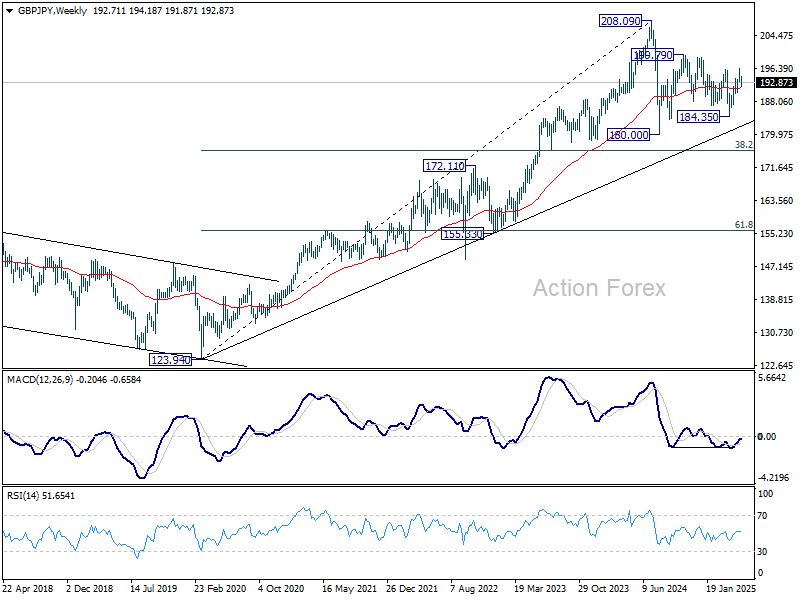
Task: Open the chart dropdown triangle beside GBPJPY
Action: click(x=10, y=11)
